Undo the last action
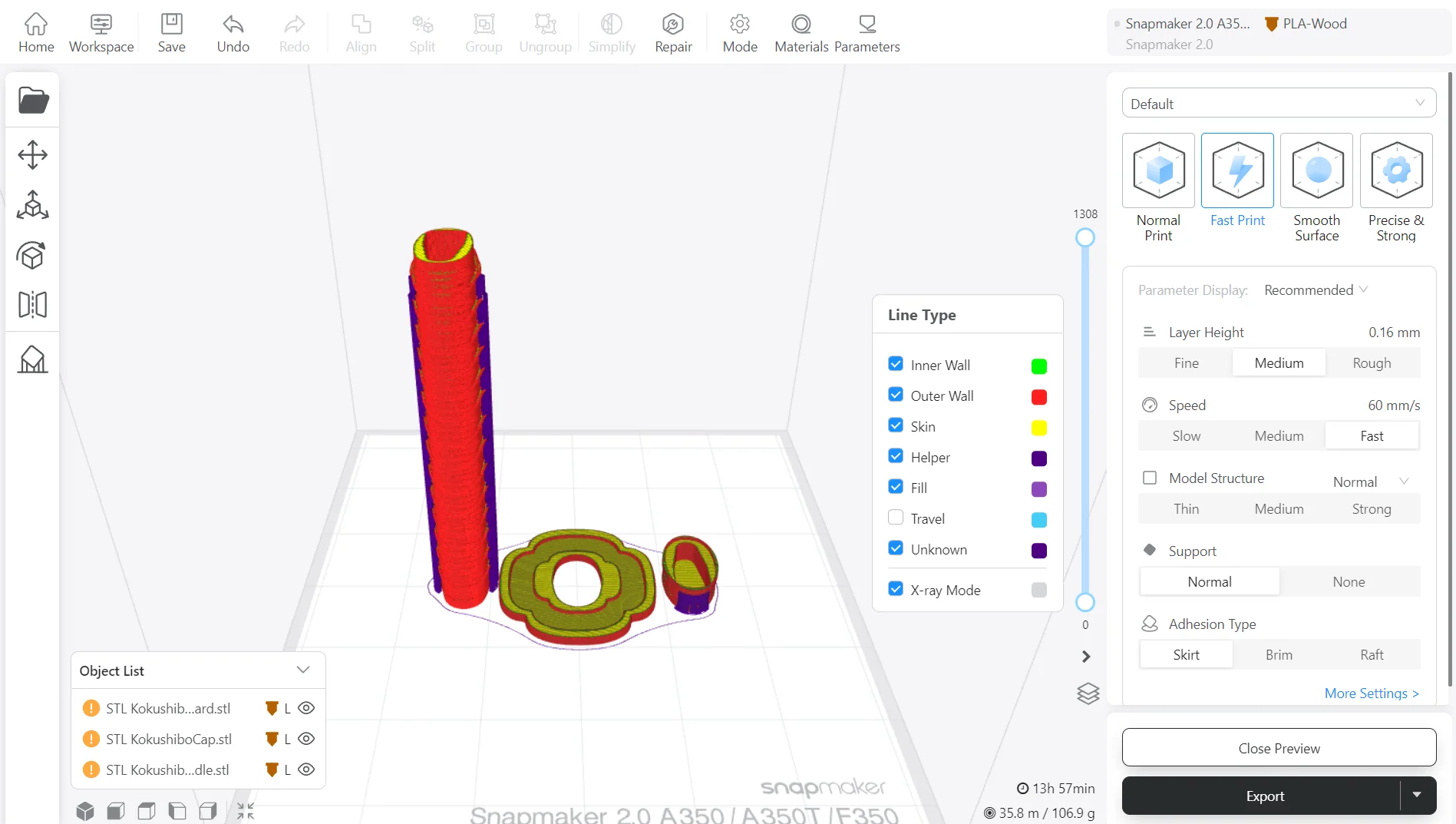Image resolution: width=1456 pixels, height=824 pixels. tap(233, 33)
